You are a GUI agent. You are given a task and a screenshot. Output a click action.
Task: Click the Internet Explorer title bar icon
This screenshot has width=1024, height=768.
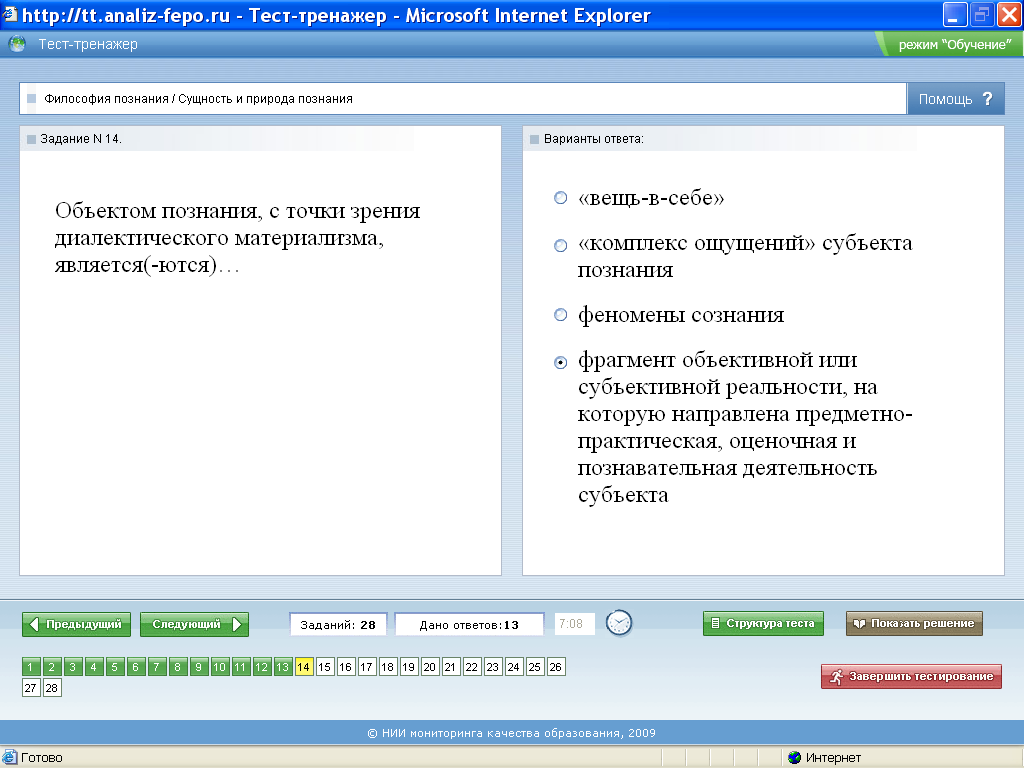pyautogui.click(x=9, y=14)
